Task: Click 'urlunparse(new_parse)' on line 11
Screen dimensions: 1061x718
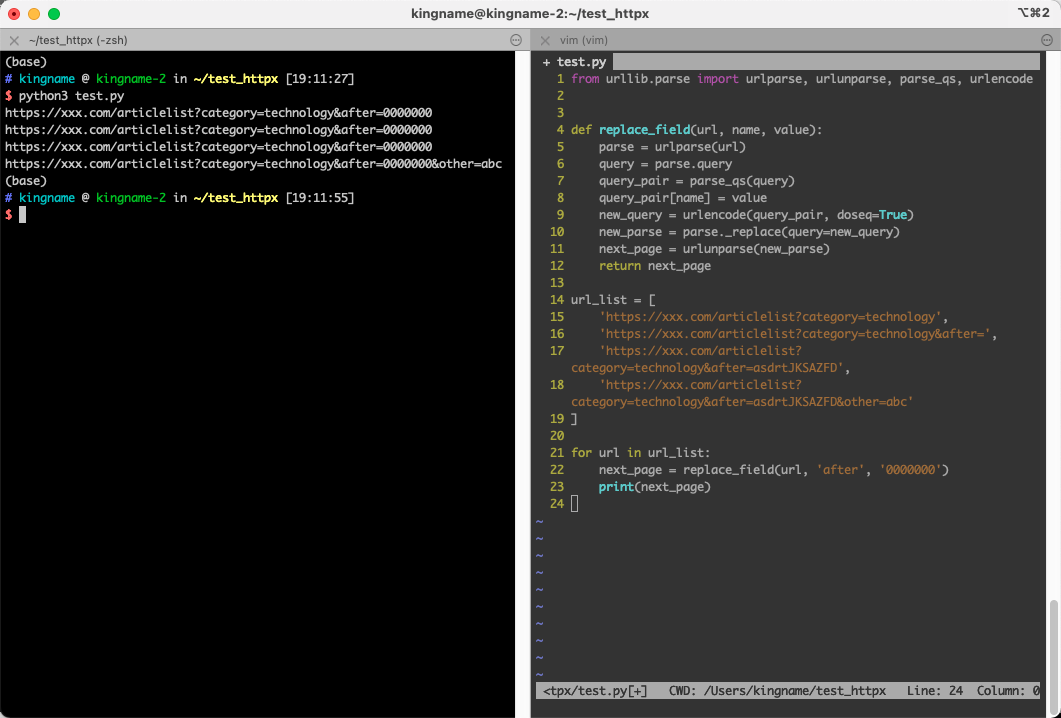Action: [x=757, y=248]
